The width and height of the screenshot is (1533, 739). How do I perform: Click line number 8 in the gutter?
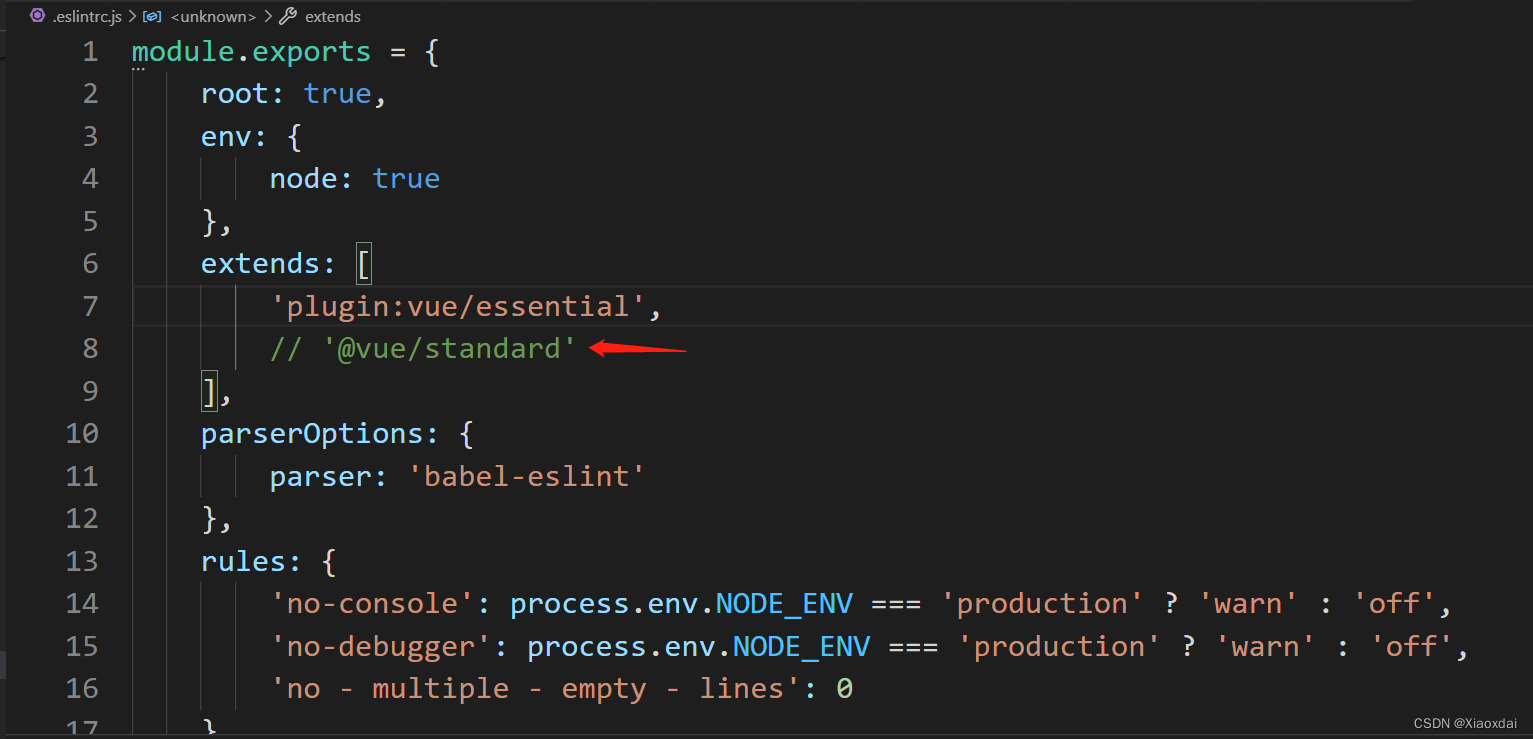(x=90, y=348)
